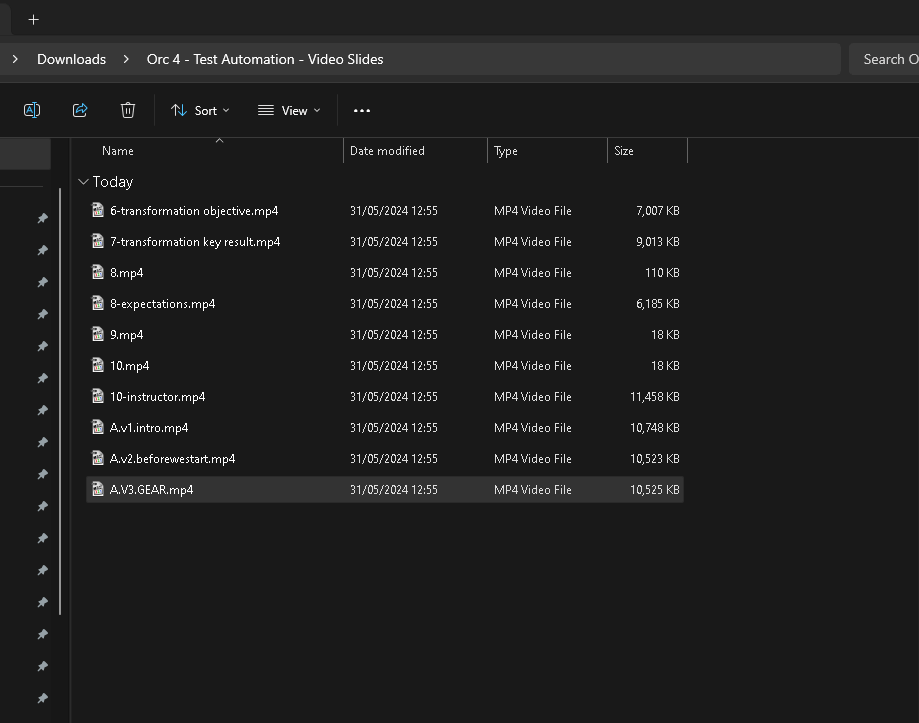Click the 6,185 KB size value
Screen dimensions: 919x723
658,304
